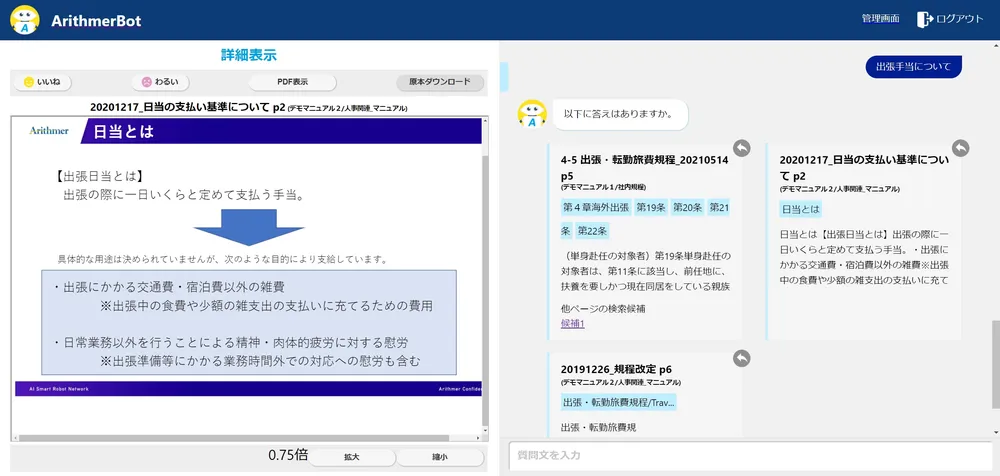The width and height of the screenshot is (1000, 476).
Task: Open the 4-5 出張・転勤旅費規程_20210514 p5 card title
Action: click(644, 167)
